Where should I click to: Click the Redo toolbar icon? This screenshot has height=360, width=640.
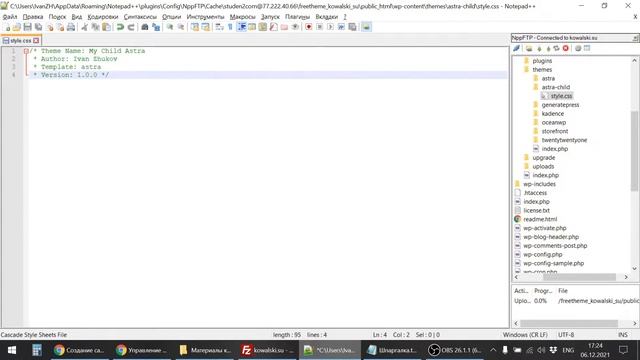131,27
